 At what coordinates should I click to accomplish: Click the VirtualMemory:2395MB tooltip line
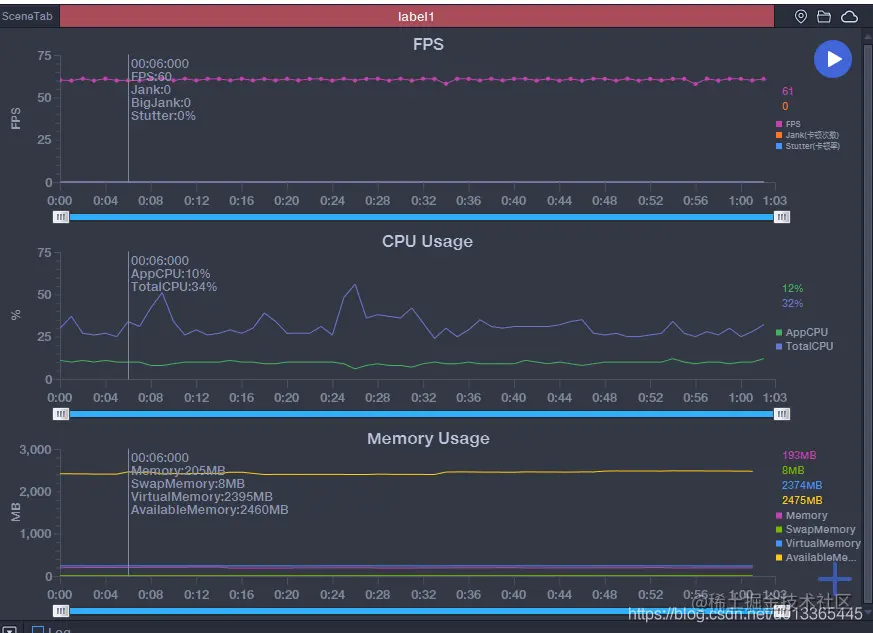point(202,497)
